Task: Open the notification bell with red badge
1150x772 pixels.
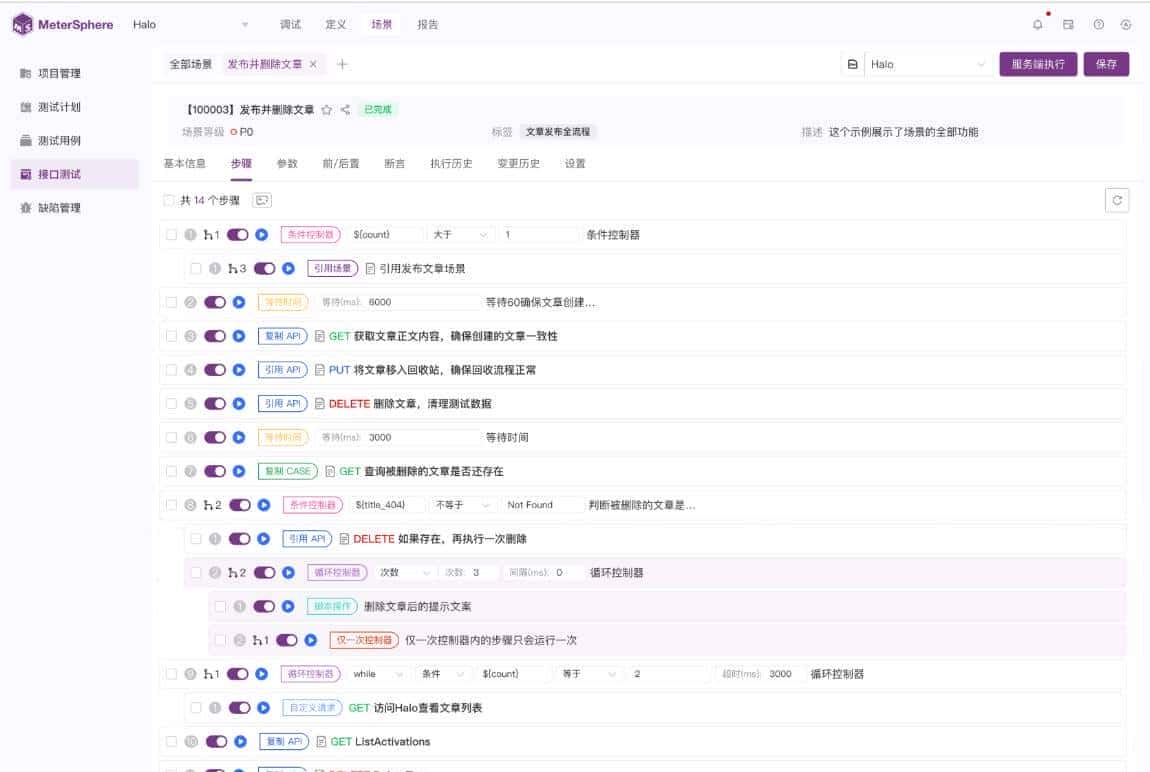Action: [x=1038, y=24]
